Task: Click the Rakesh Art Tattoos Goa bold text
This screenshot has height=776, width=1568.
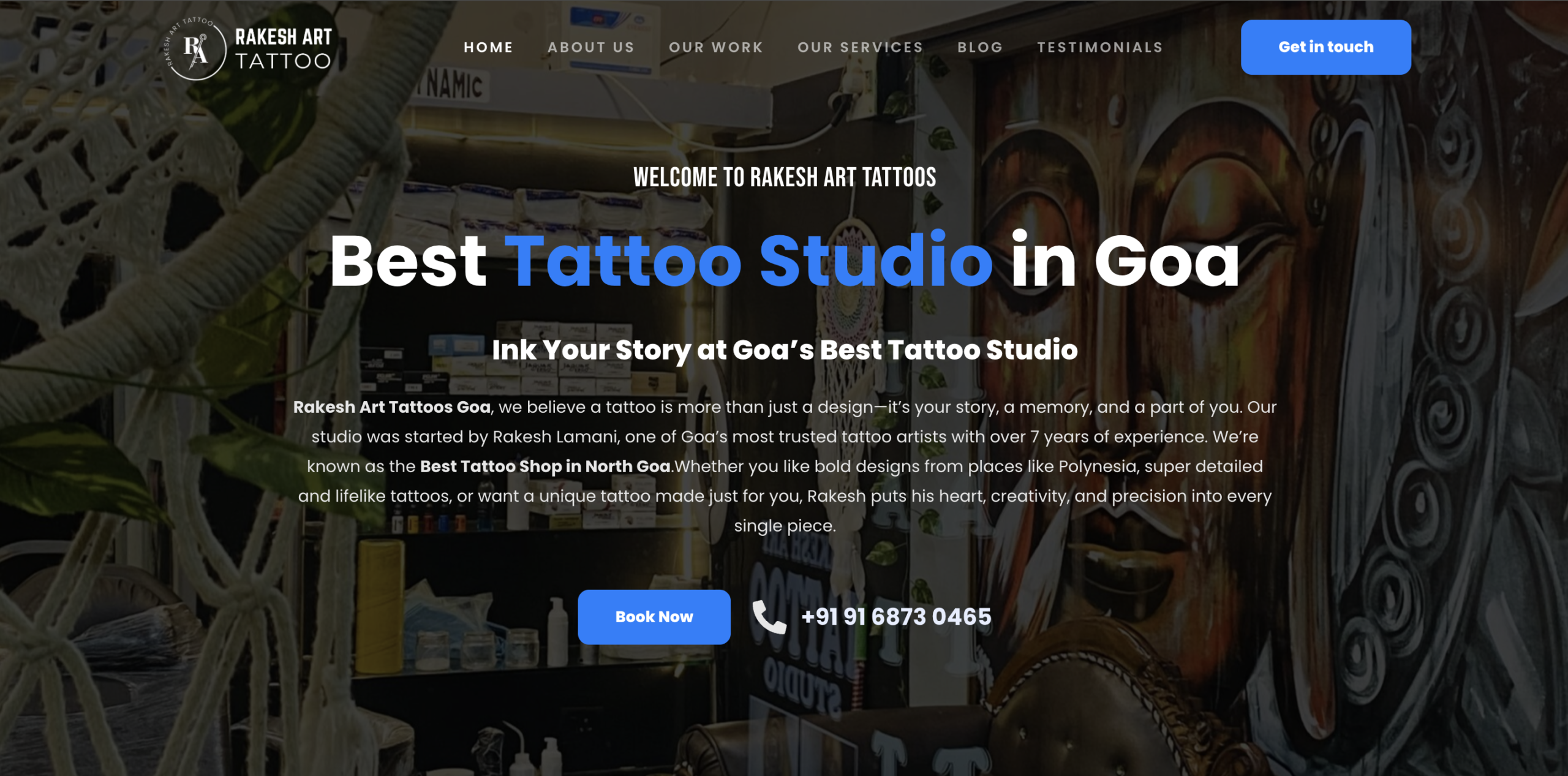Action: point(392,407)
